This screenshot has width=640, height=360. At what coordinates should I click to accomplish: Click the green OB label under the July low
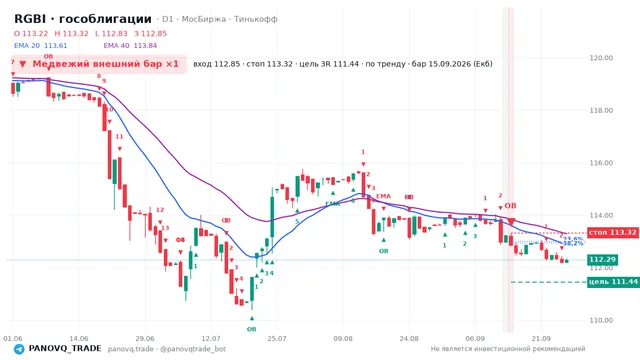click(x=251, y=329)
